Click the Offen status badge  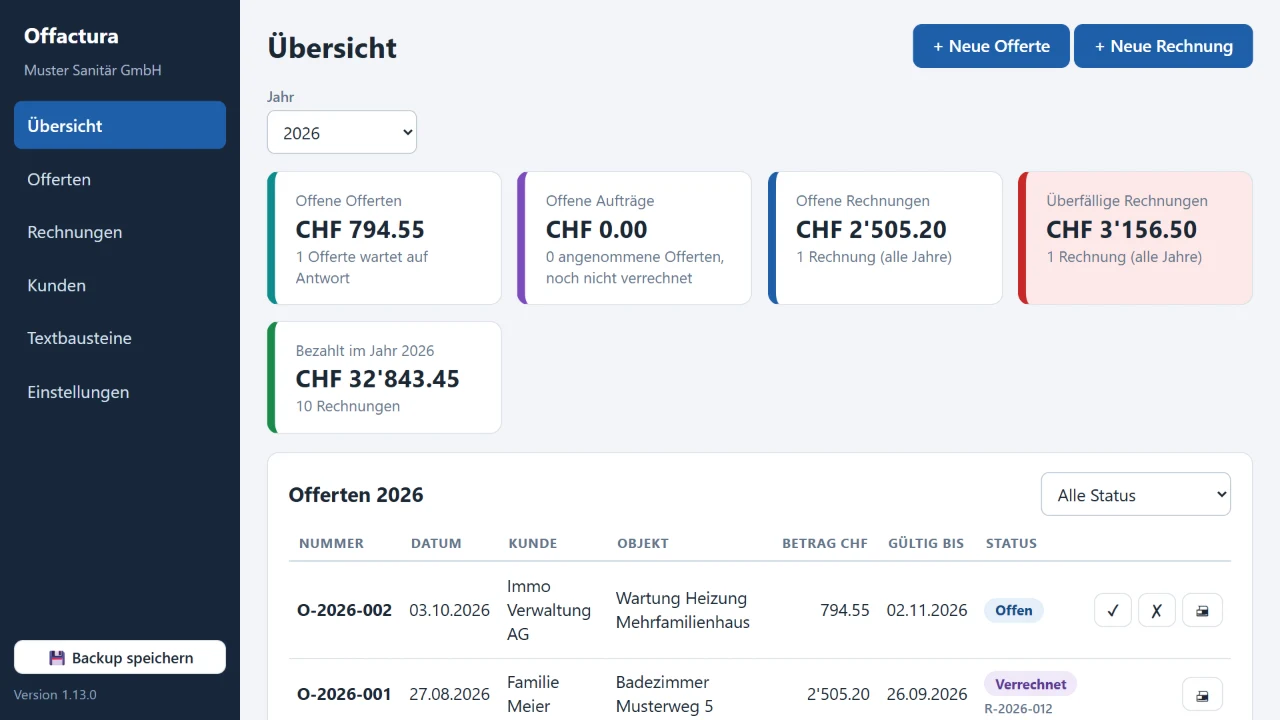click(1013, 610)
